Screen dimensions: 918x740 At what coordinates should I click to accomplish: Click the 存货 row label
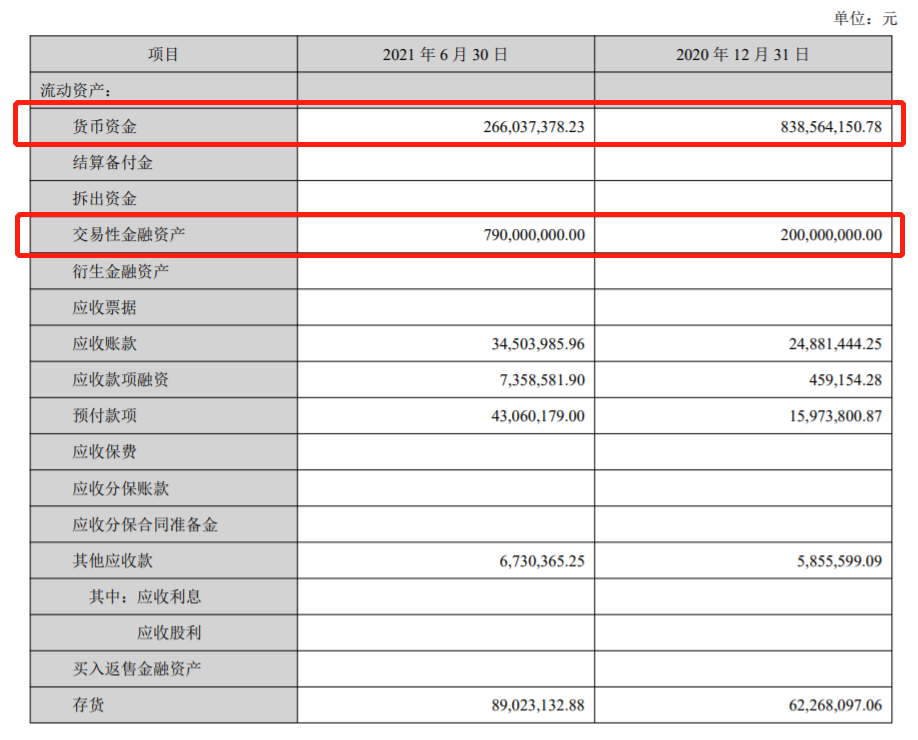pos(88,704)
